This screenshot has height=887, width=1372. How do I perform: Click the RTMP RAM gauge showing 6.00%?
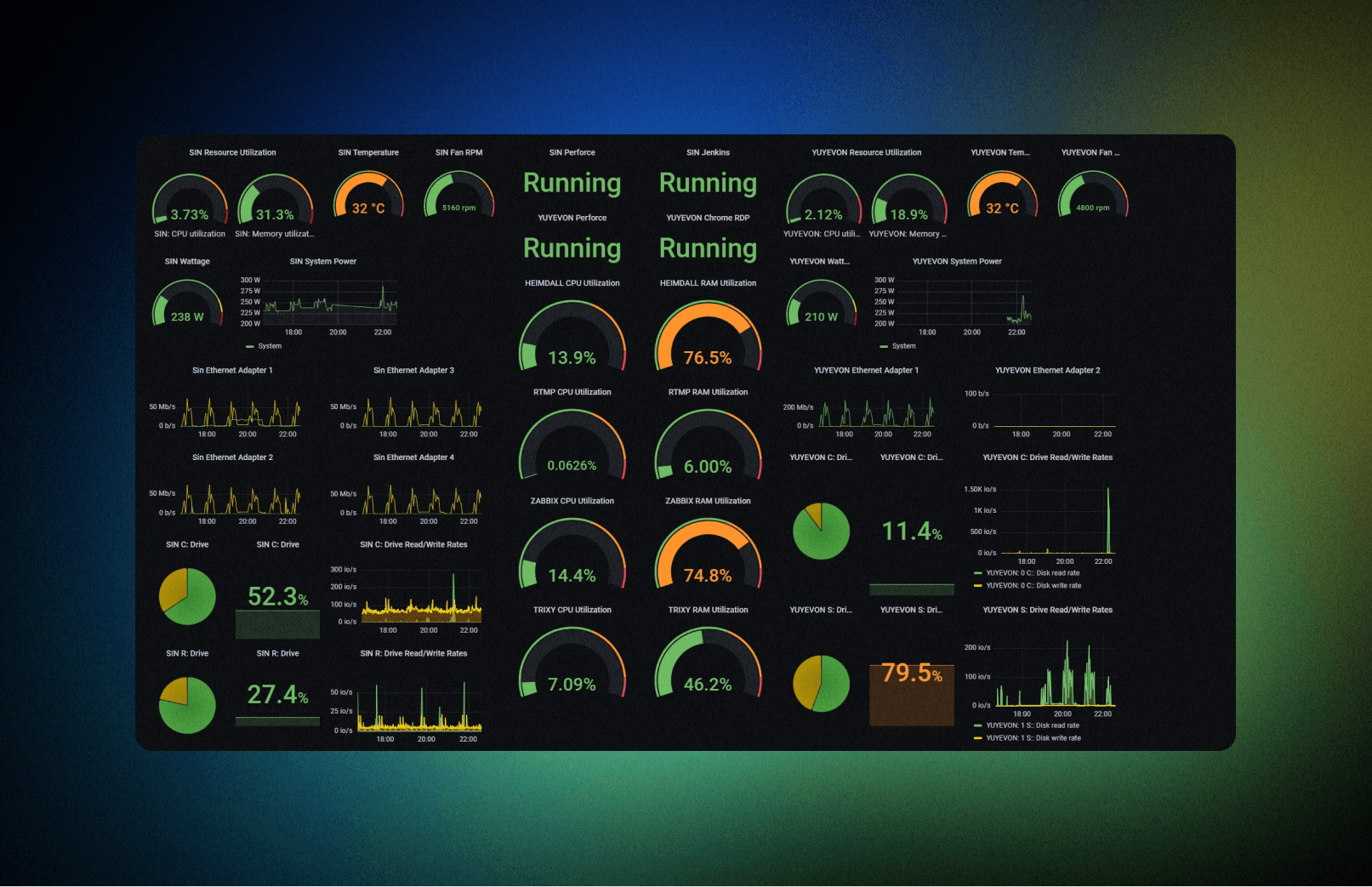(708, 446)
